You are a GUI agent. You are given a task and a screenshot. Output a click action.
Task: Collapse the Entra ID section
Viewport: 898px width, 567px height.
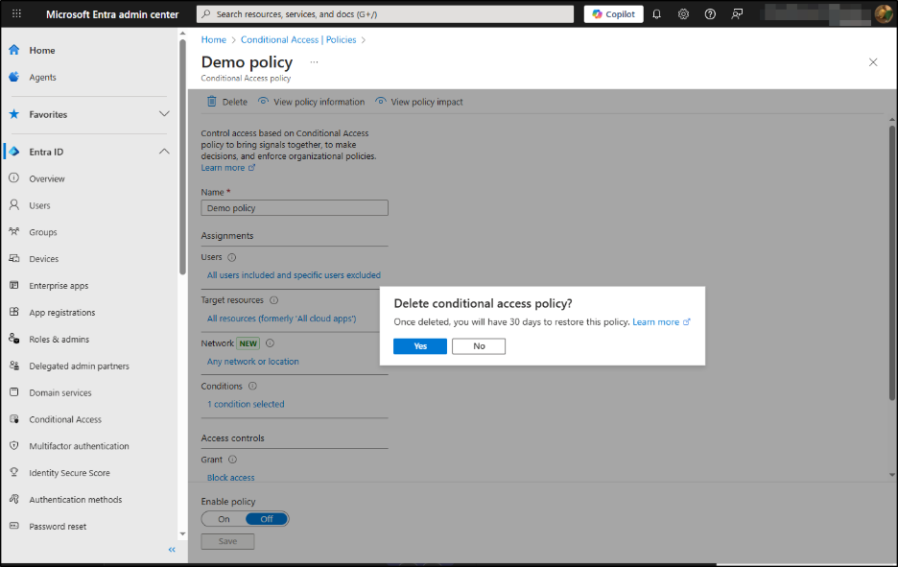pyautogui.click(x=164, y=152)
